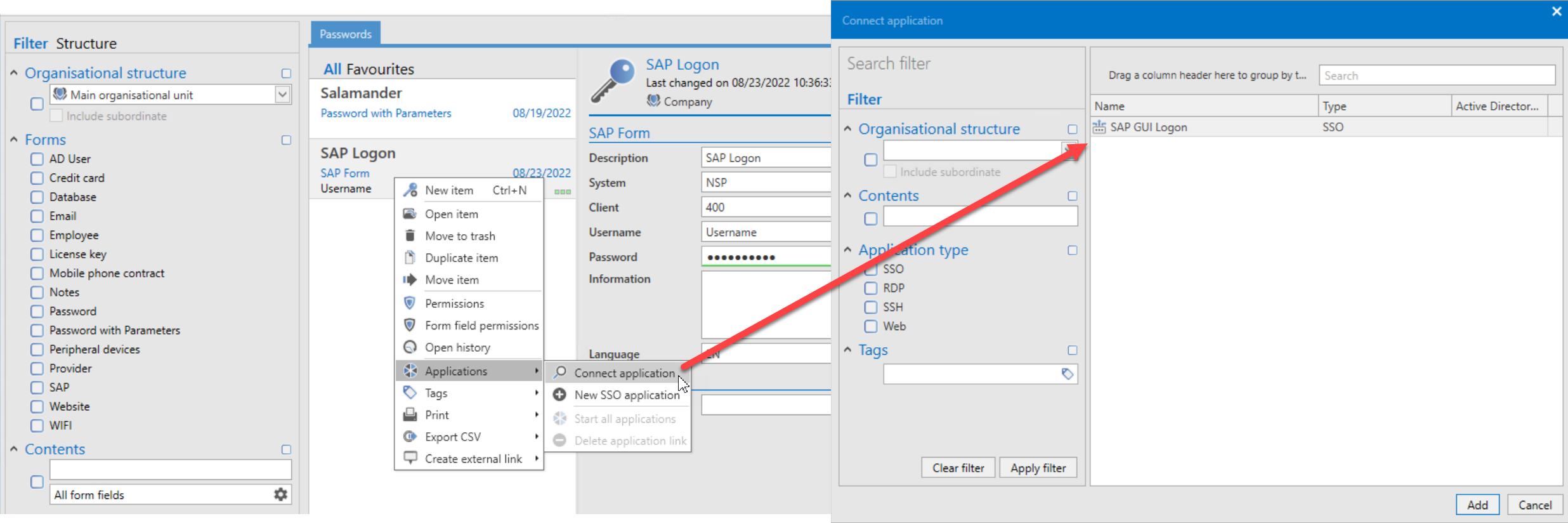Image resolution: width=1568 pixels, height=523 pixels.
Task: Click the Clear filter button
Action: coord(958,468)
